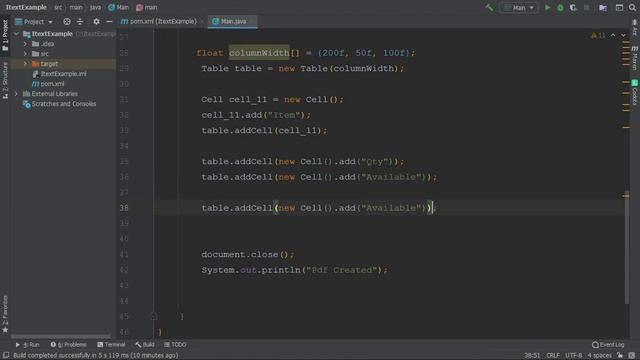Collapse all nodes in Project panel
The height and width of the screenshot is (360, 640).
click(80, 21)
